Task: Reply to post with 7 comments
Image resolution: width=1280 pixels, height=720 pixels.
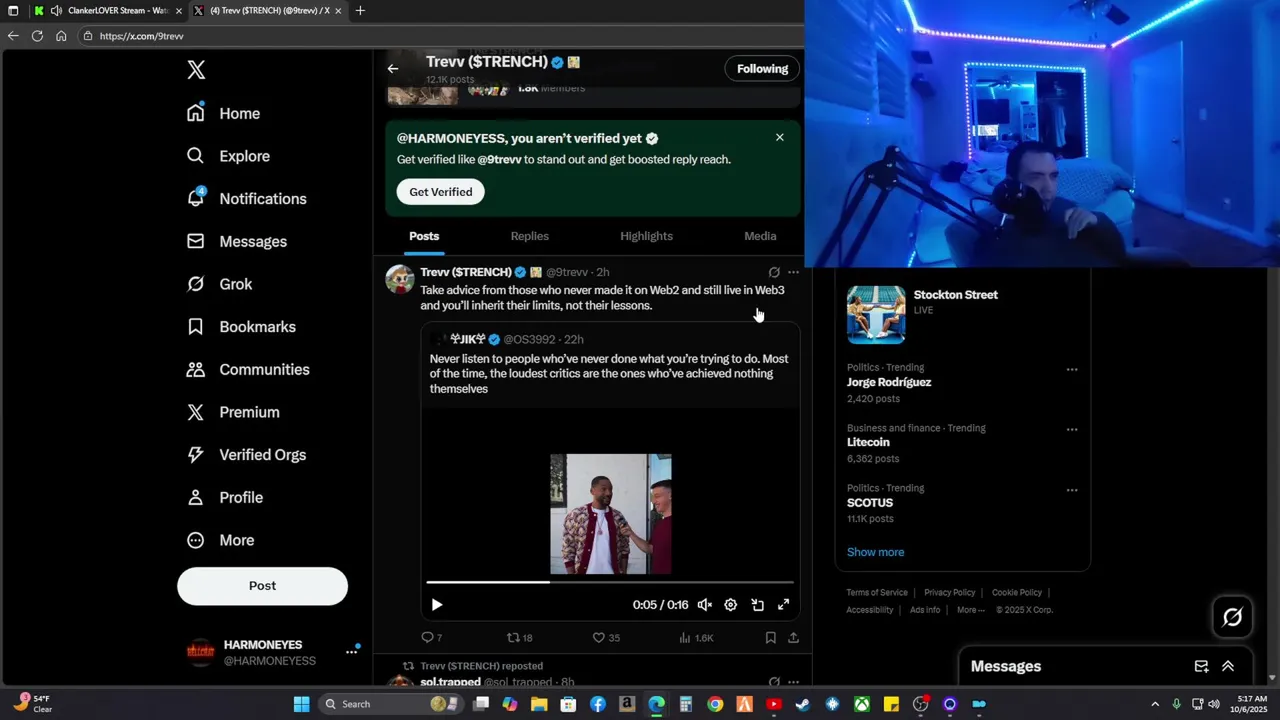Action: [x=431, y=638]
